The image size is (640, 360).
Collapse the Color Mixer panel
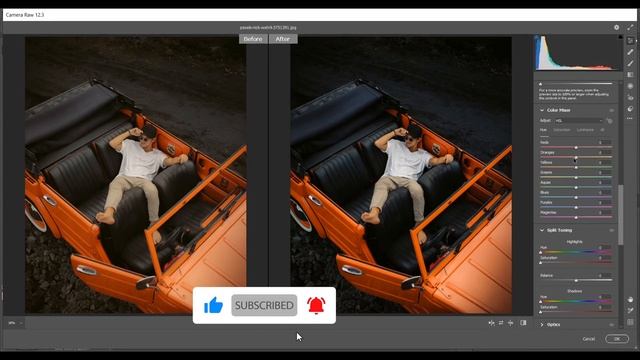point(542,110)
